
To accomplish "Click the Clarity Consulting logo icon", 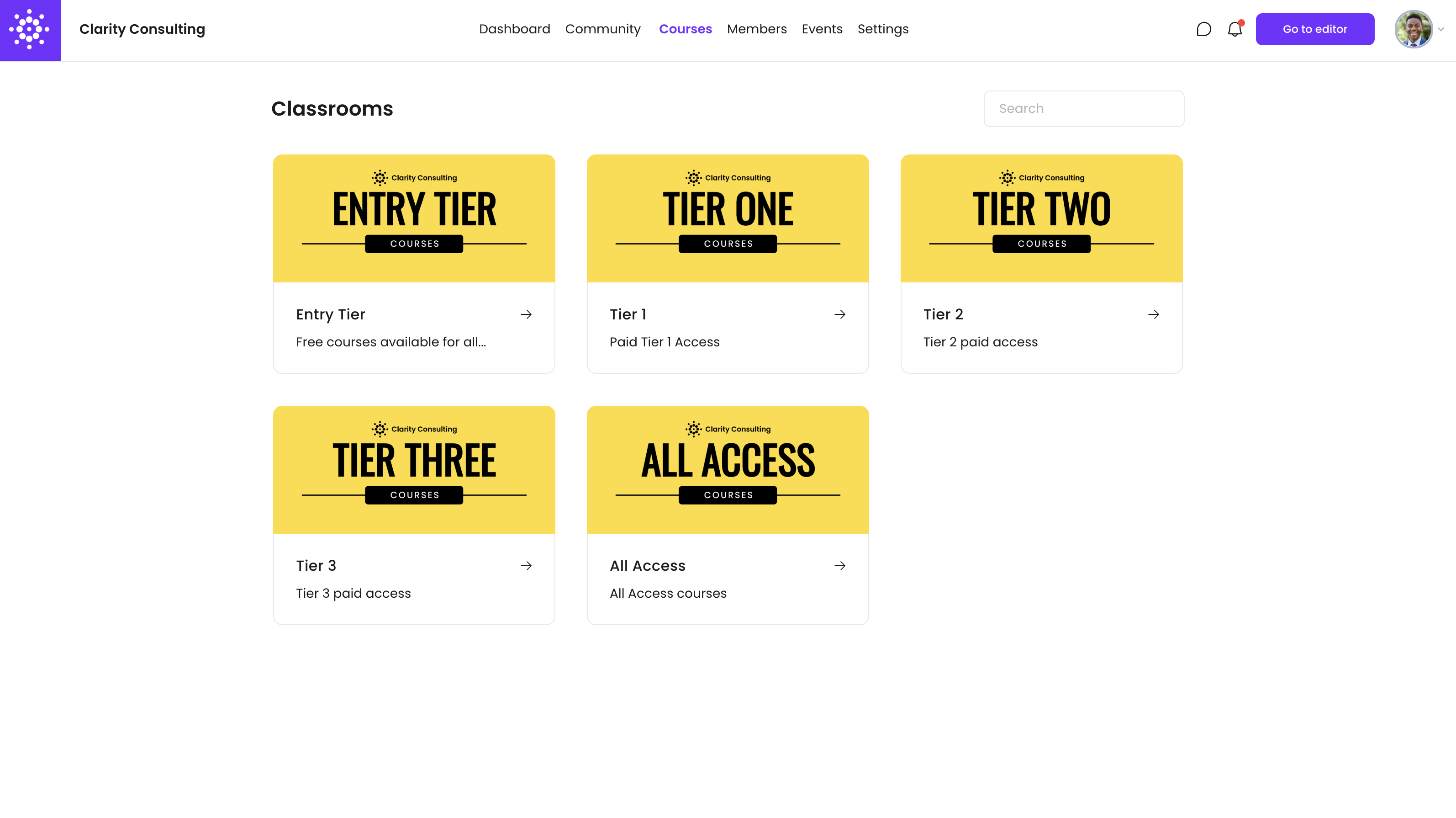I will pos(30,30).
